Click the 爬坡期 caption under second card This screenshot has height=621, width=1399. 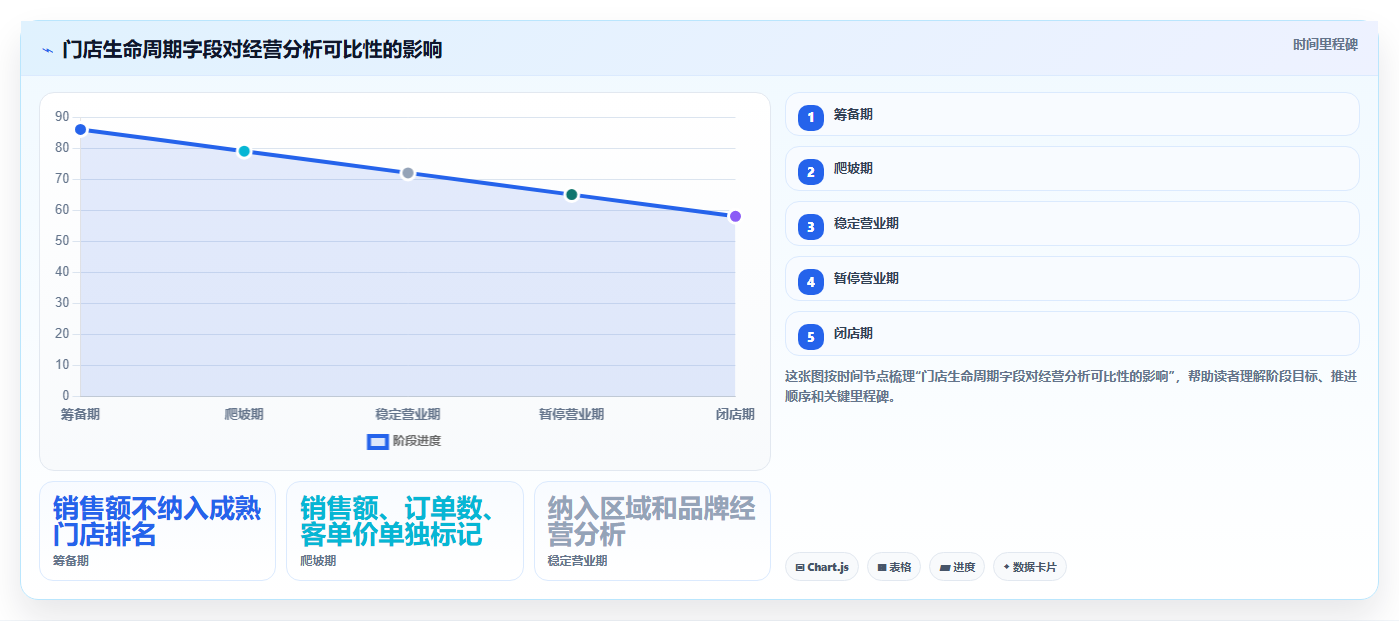318,561
